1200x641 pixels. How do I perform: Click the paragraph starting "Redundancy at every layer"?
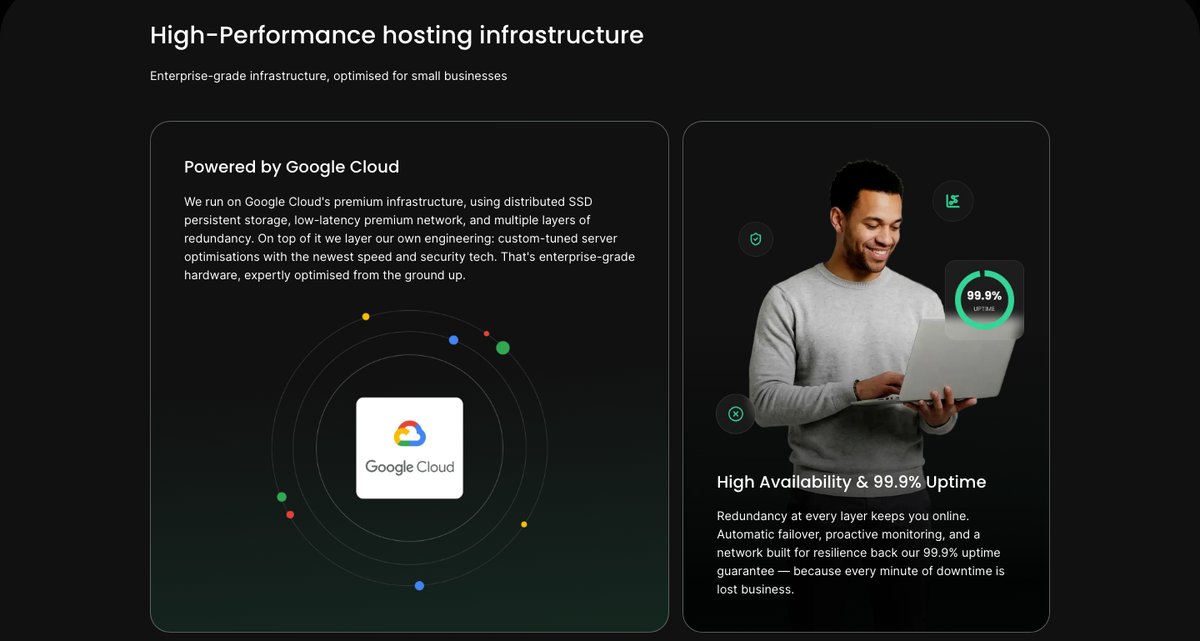pyautogui.click(x=861, y=553)
